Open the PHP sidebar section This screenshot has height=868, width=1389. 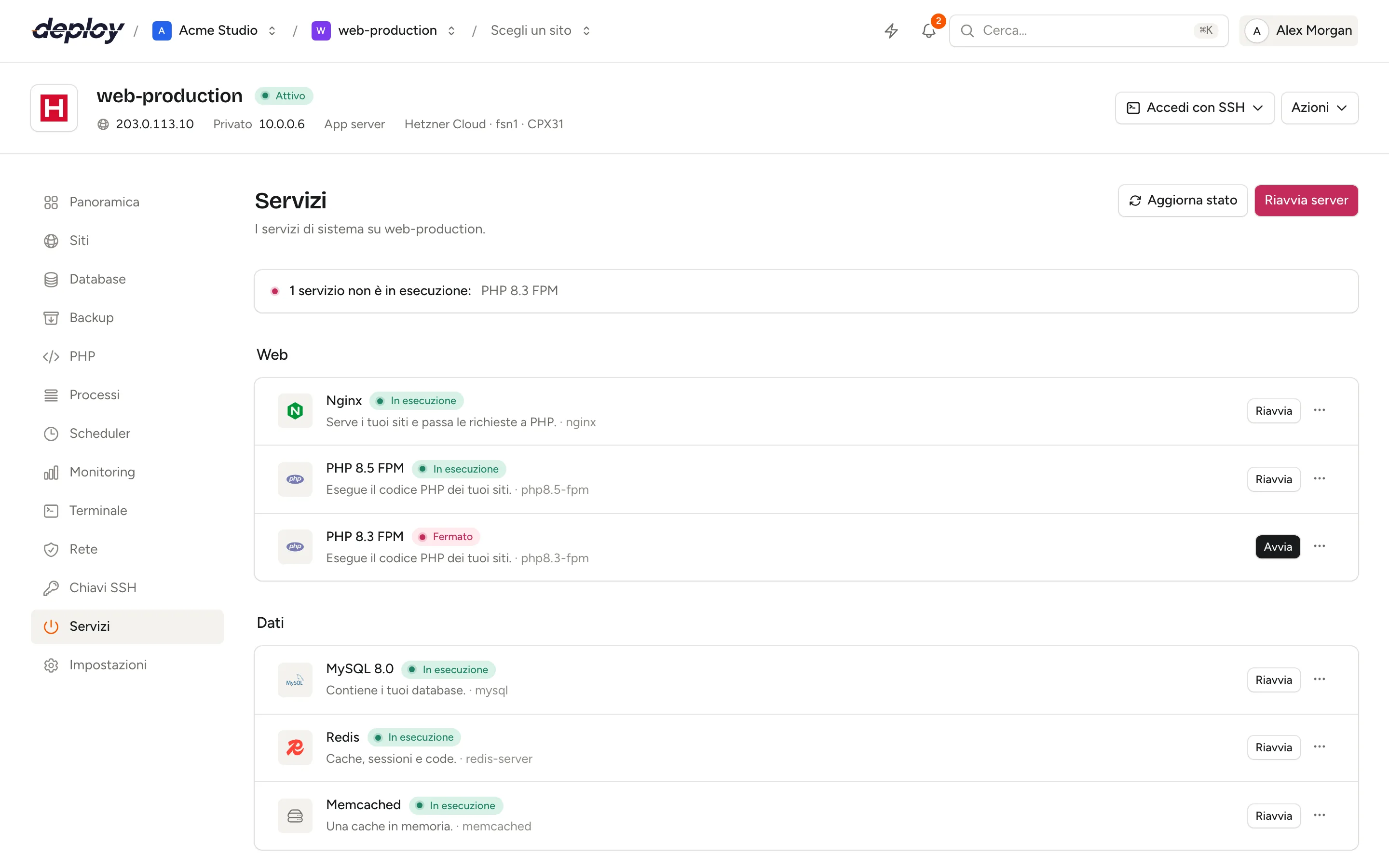pyautogui.click(x=127, y=356)
